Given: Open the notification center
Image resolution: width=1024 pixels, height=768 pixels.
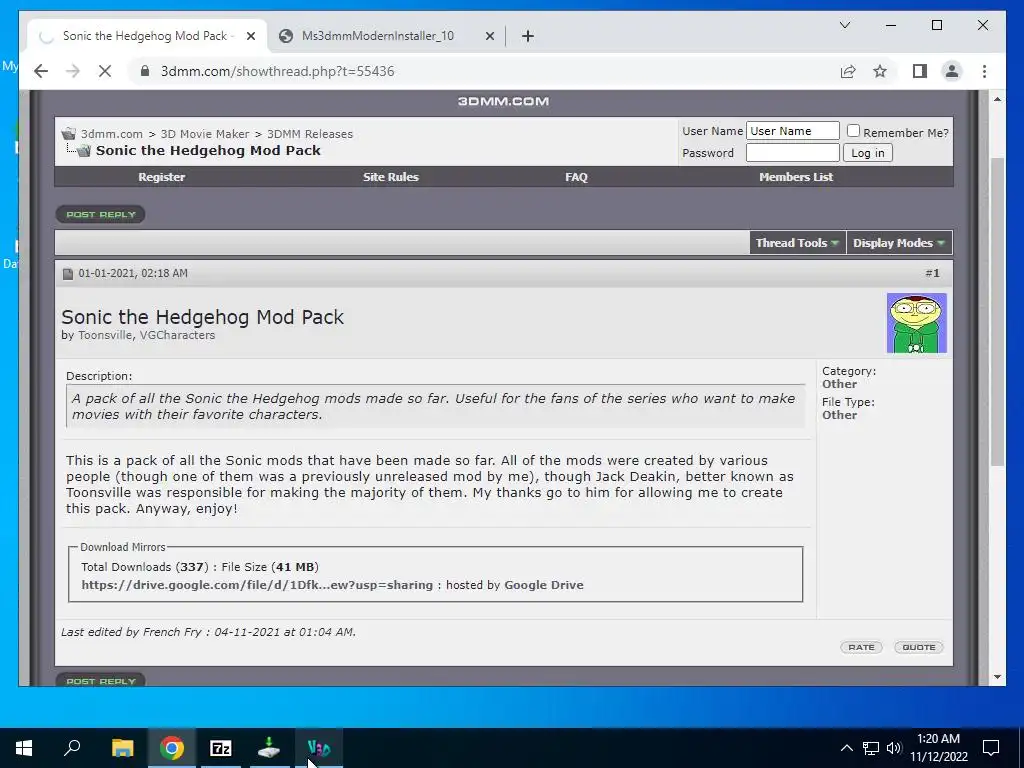Looking at the screenshot, I should (991, 748).
